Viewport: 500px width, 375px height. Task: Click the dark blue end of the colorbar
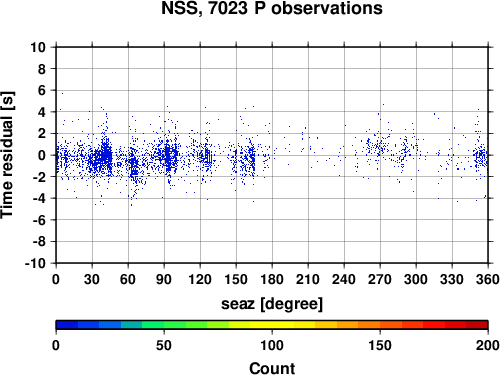click(x=67, y=325)
